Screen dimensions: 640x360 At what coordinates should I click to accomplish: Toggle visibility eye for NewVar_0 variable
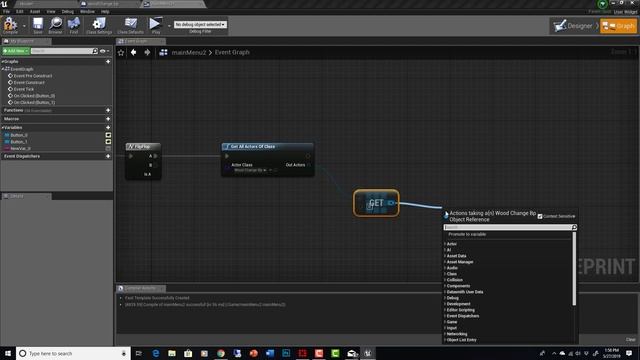pyautogui.click(x=108, y=149)
